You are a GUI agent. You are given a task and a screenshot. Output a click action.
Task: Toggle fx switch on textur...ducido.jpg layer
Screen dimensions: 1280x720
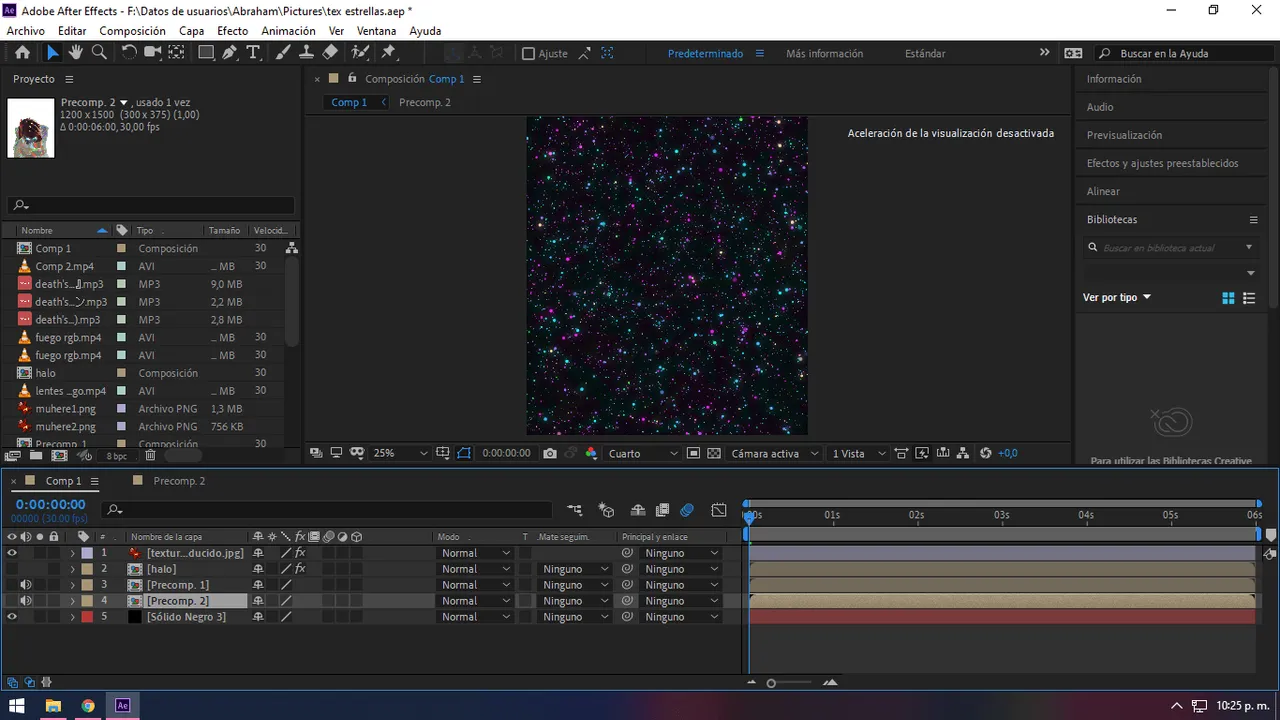pos(300,553)
